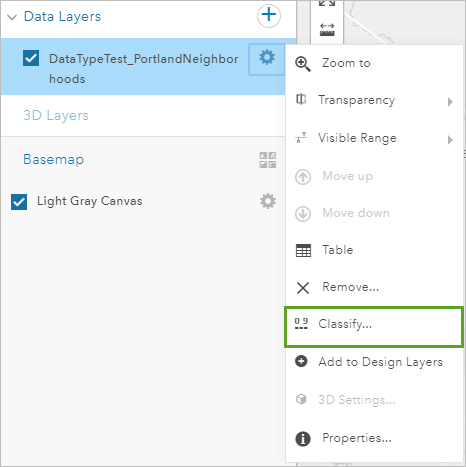Click the Zoom to magnifier icon
The height and width of the screenshot is (467, 466).
point(303,64)
